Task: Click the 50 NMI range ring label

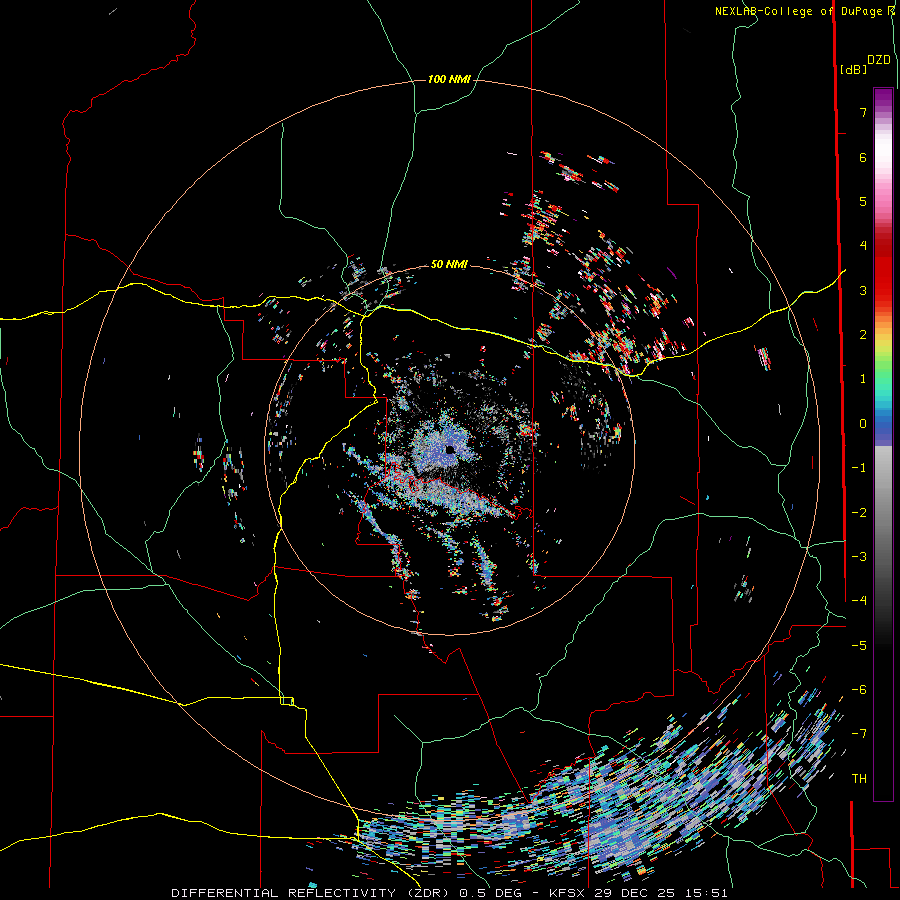Action: 449,264
